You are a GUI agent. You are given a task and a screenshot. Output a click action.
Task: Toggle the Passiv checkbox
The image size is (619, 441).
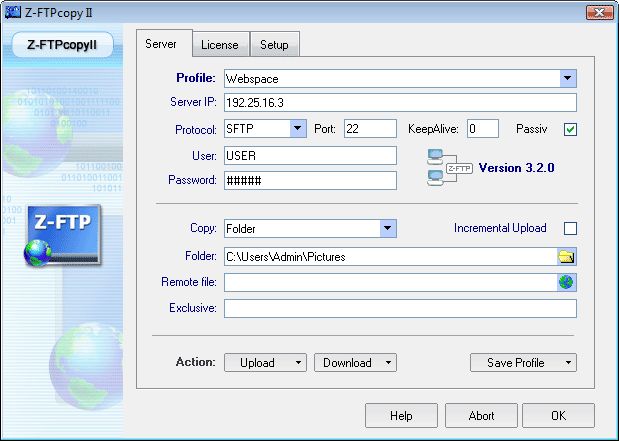[570, 129]
